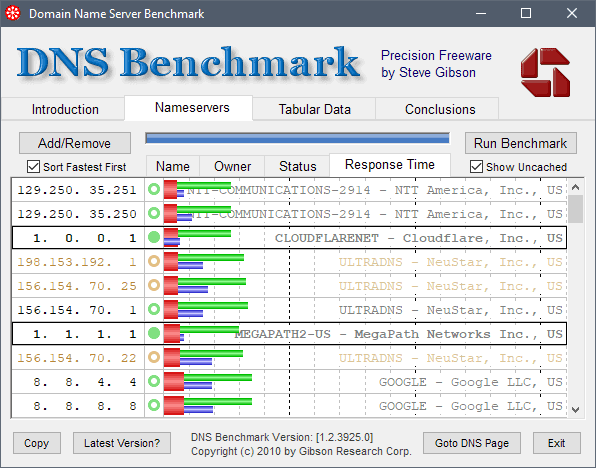Click the DNS Benchmark Version text
This screenshot has width=596, height=468.
point(282,437)
